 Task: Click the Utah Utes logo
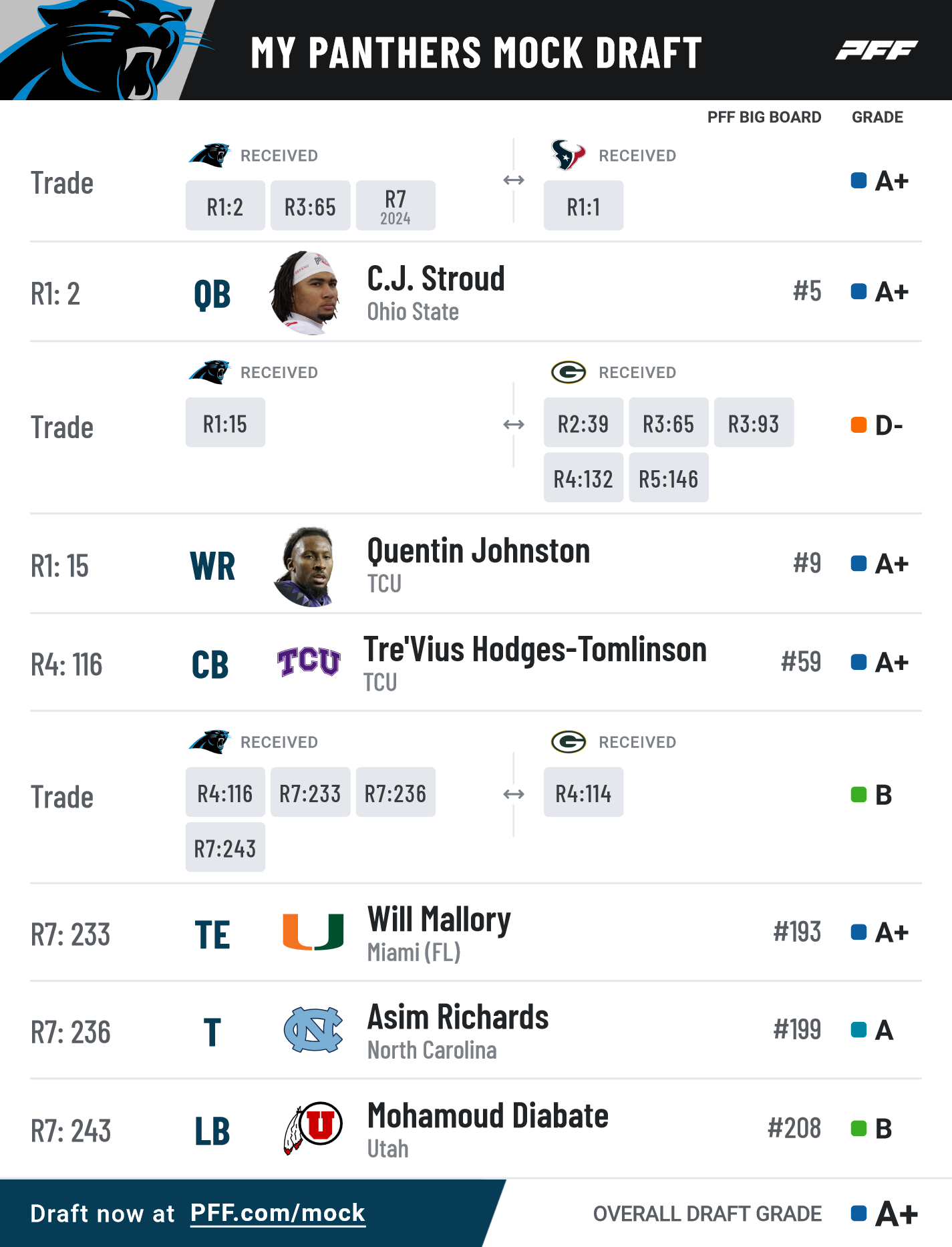[x=314, y=1127]
